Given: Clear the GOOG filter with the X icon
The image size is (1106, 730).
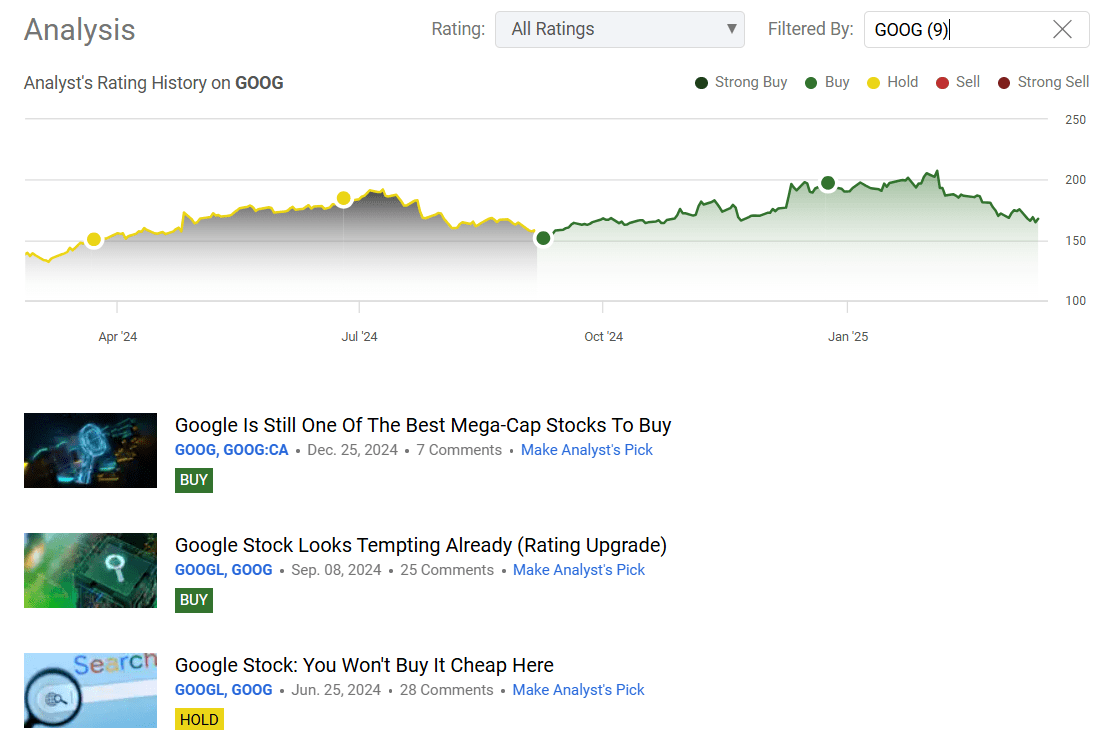Looking at the screenshot, I should click(x=1062, y=29).
